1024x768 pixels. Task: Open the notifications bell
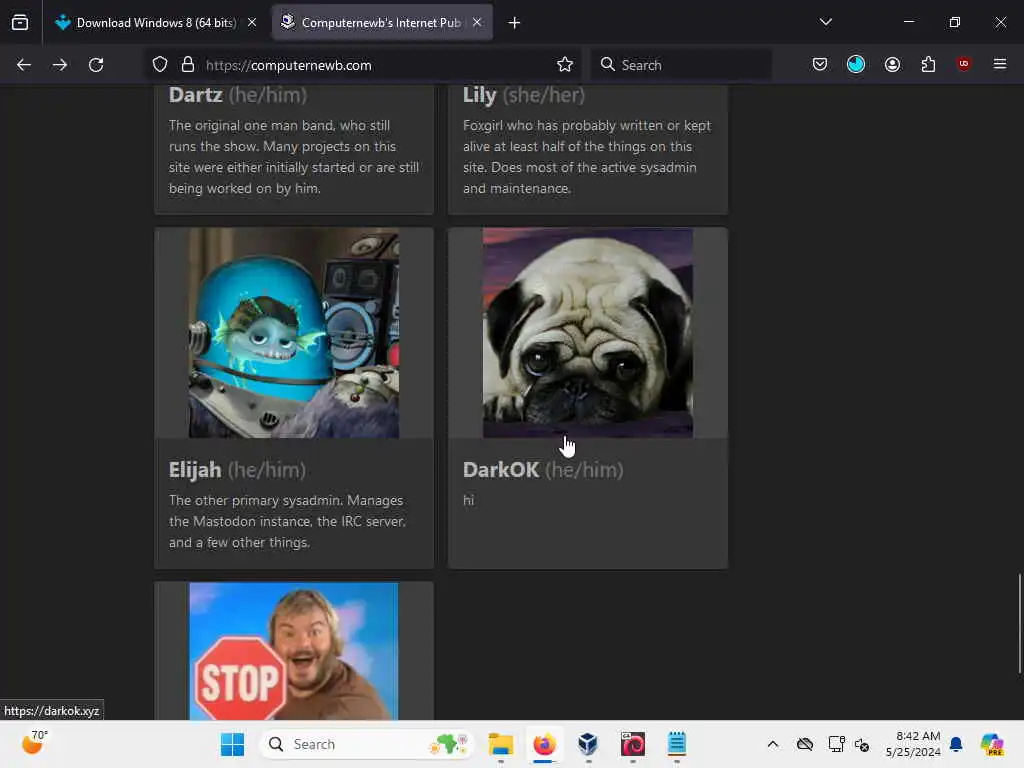[956, 744]
